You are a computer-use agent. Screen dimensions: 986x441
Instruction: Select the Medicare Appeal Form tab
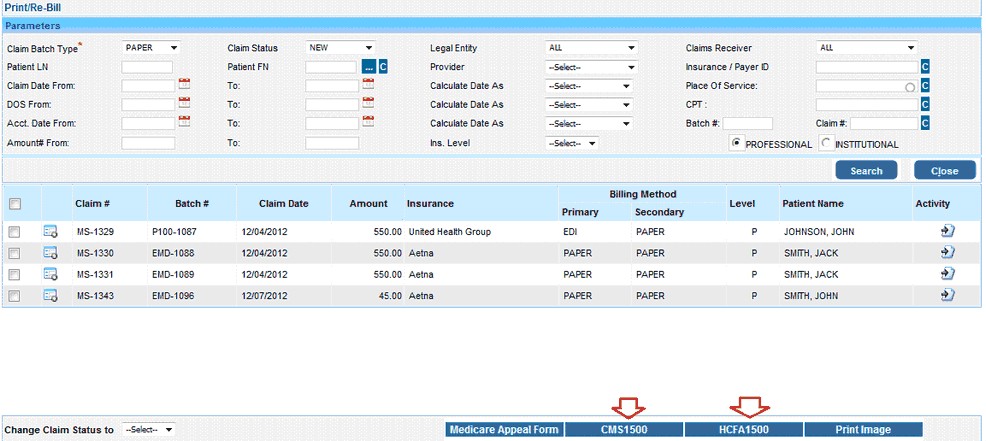coord(504,430)
